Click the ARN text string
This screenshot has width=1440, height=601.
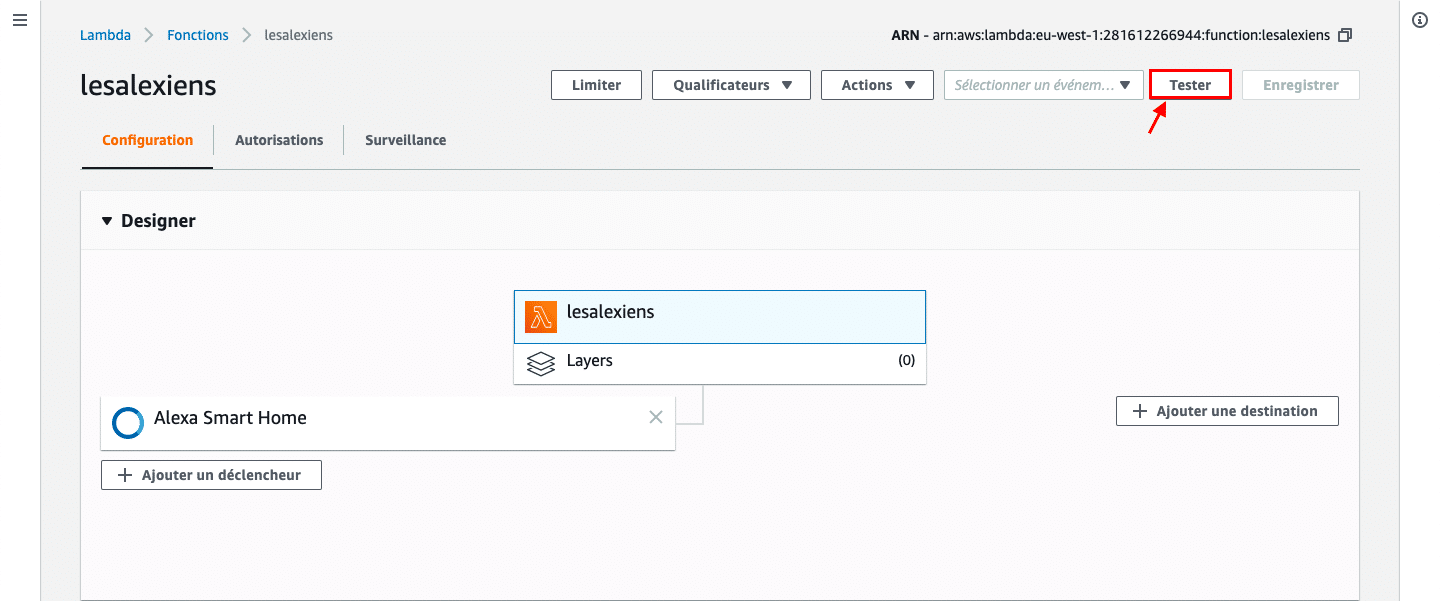tap(1111, 35)
